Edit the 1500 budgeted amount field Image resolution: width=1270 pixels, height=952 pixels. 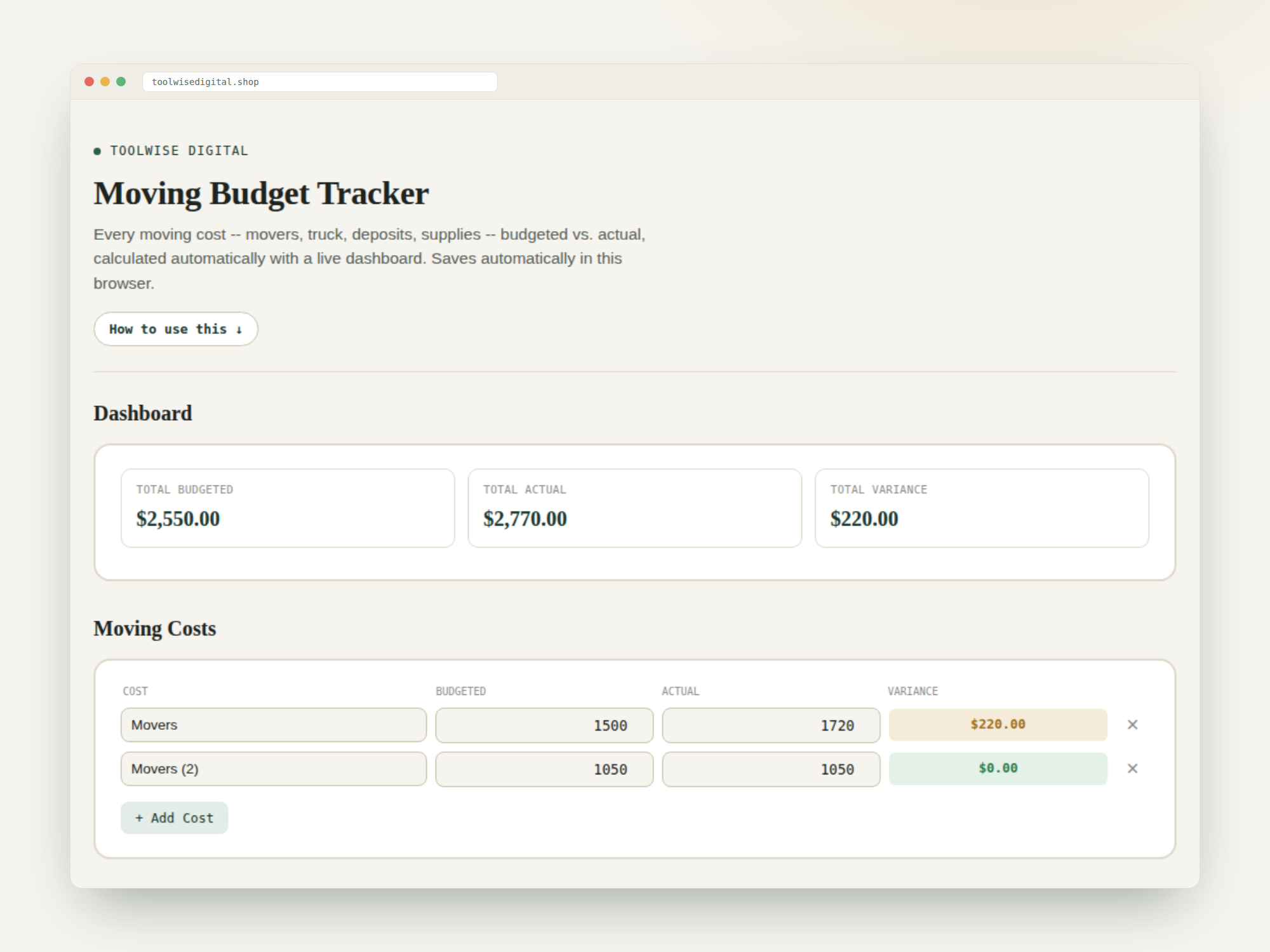pos(544,725)
